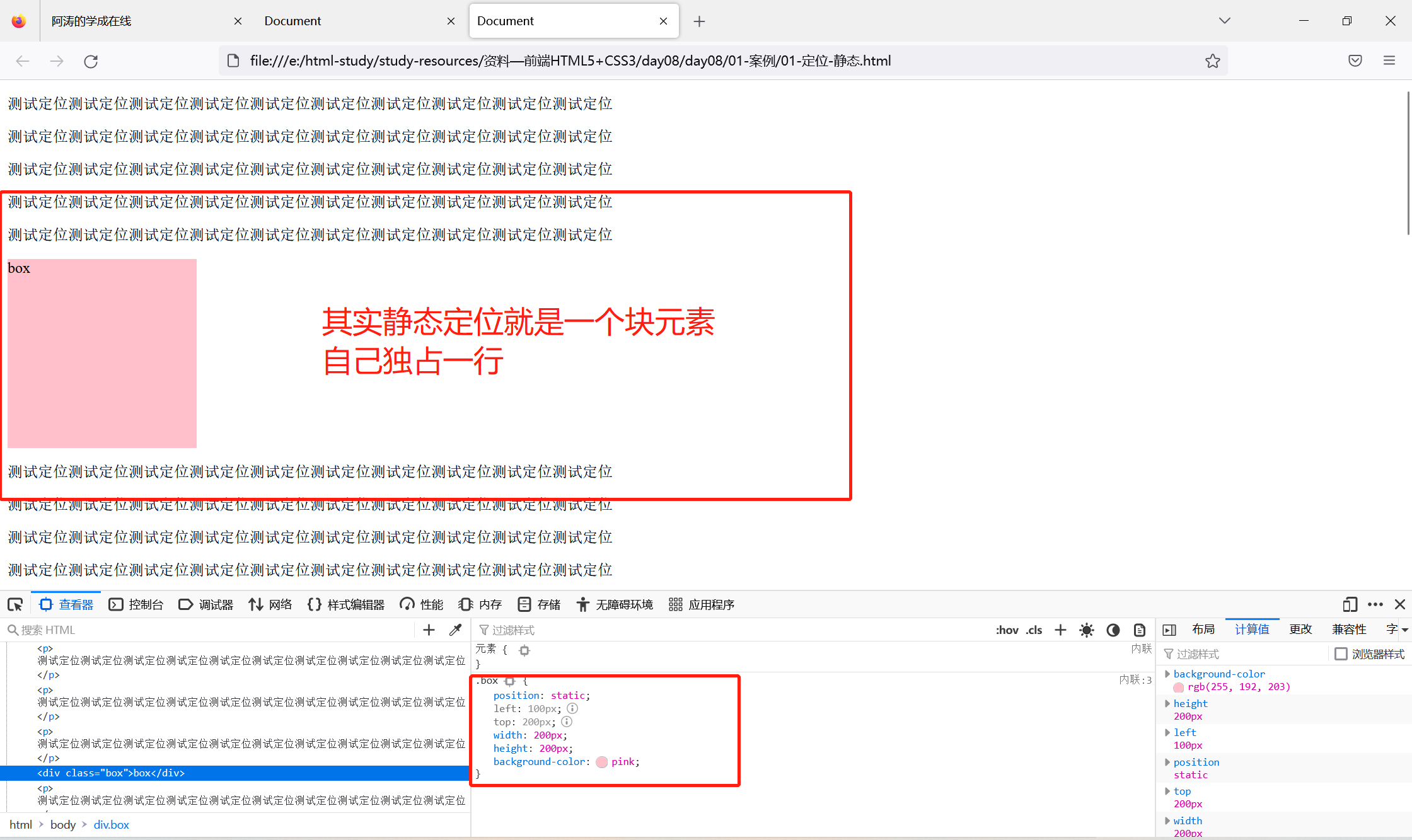Click the eyedropper icon in the HTML panel

click(455, 630)
